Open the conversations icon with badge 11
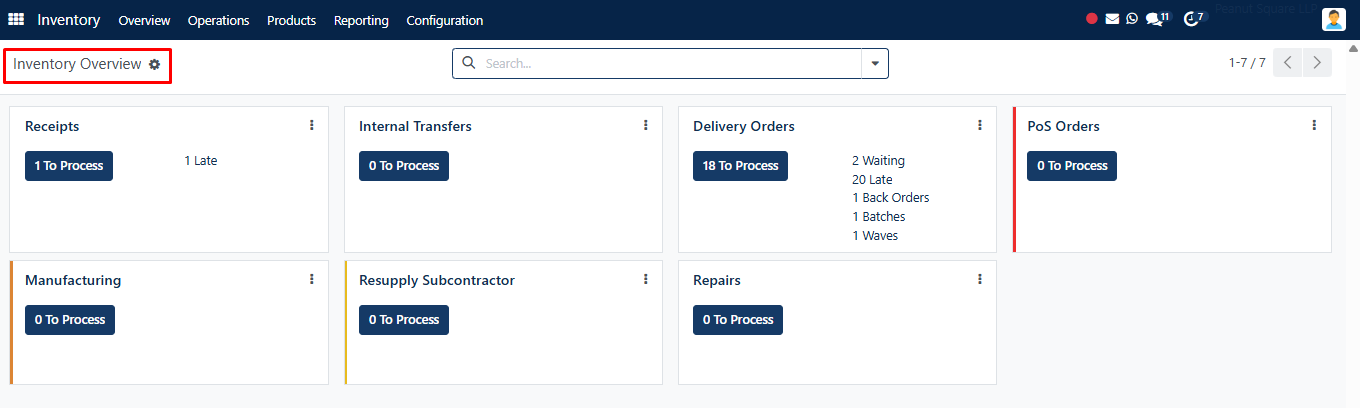 coord(1157,19)
